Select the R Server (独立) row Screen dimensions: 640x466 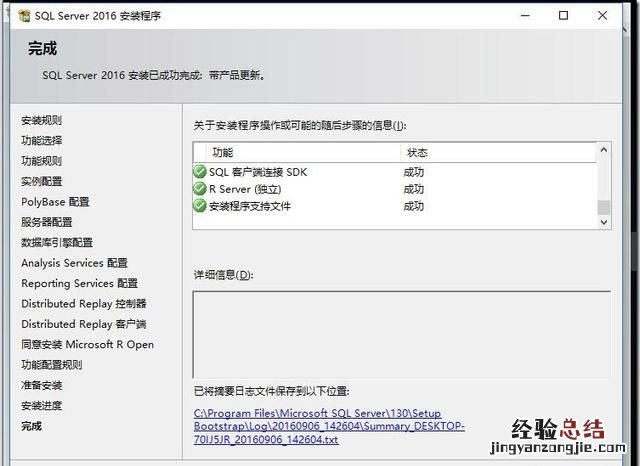[395, 189]
